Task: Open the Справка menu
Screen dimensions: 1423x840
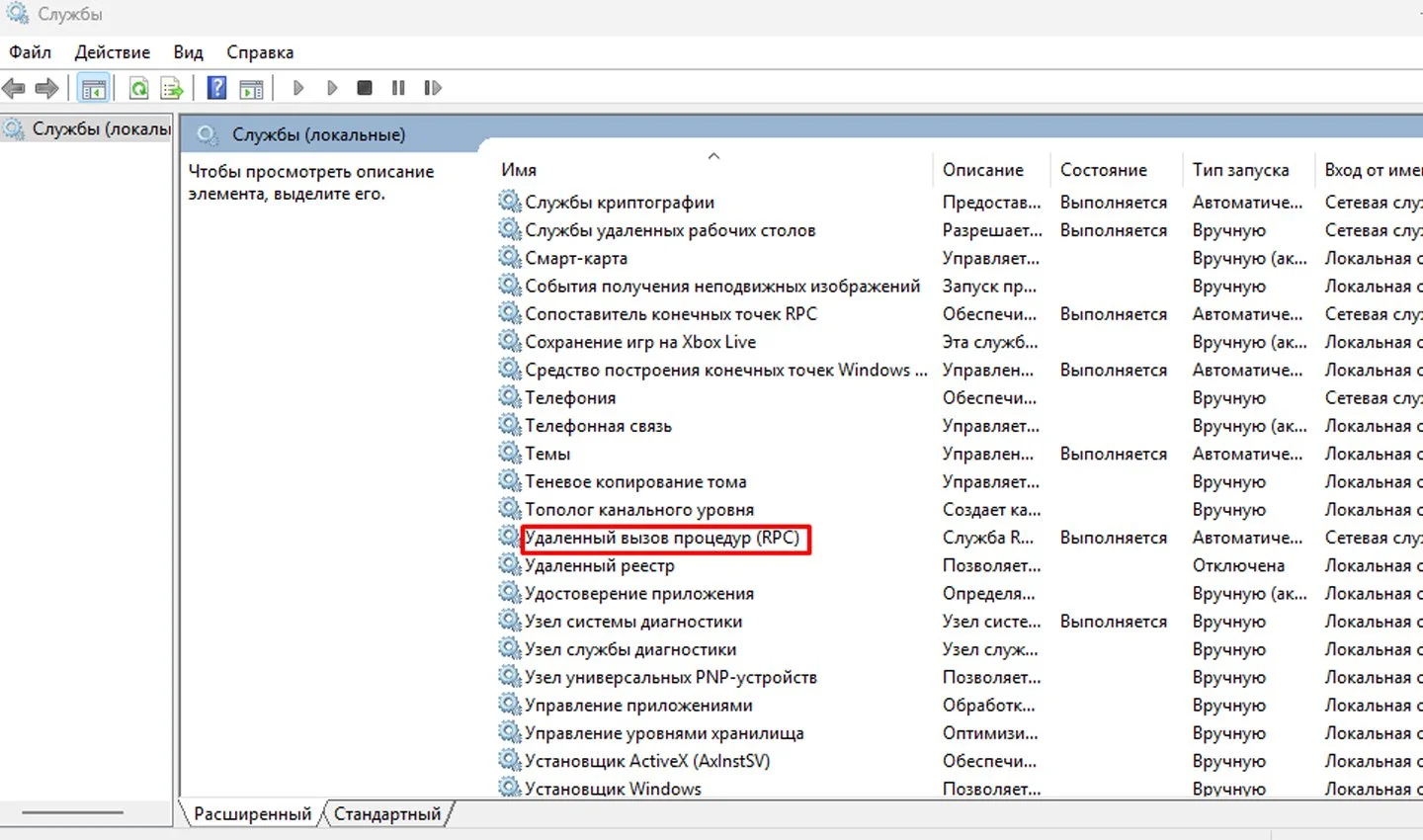Action: (x=260, y=52)
